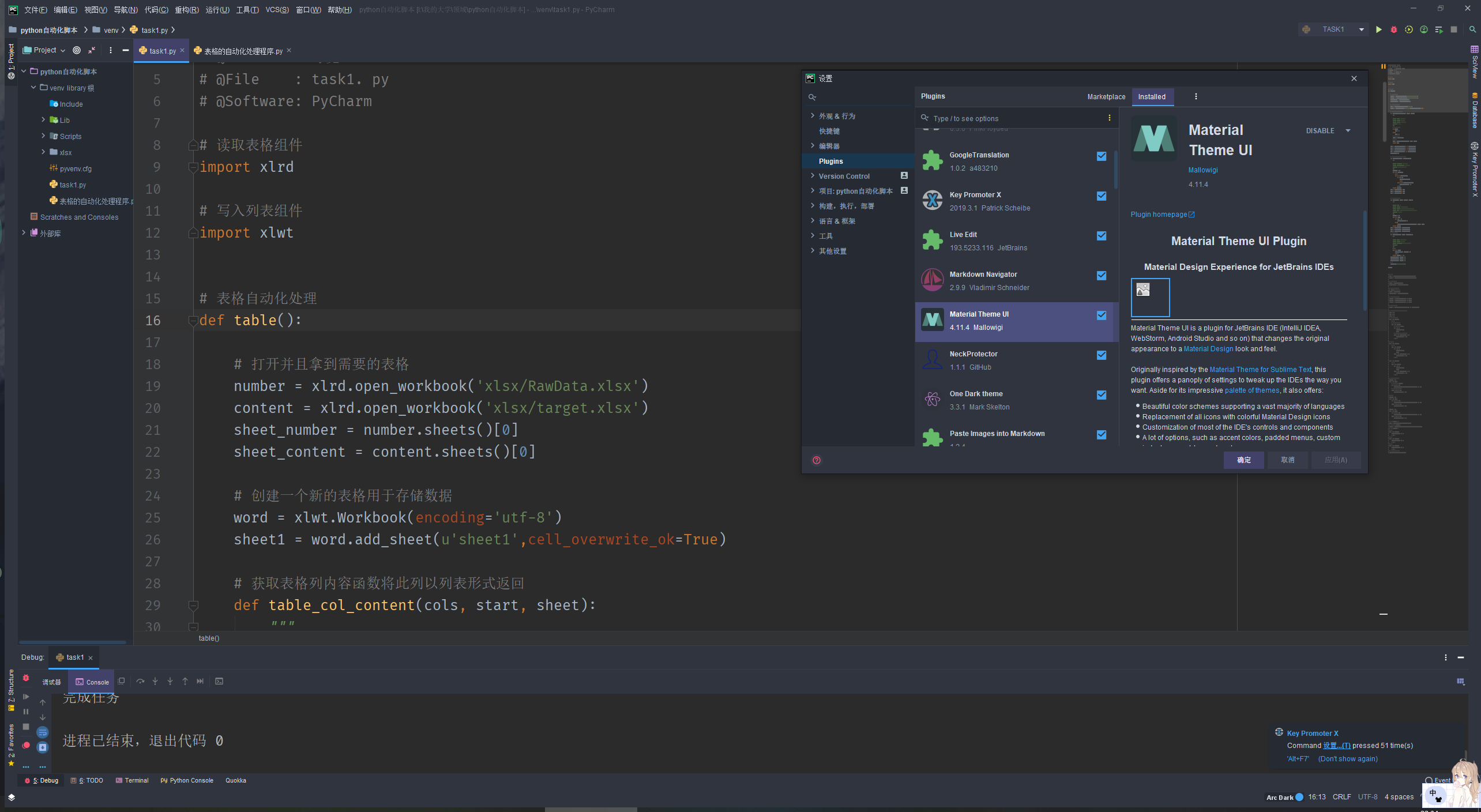Toggle the One Dark theme plugin checkbox
Viewport: 1481px width, 812px height.
click(x=1102, y=395)
